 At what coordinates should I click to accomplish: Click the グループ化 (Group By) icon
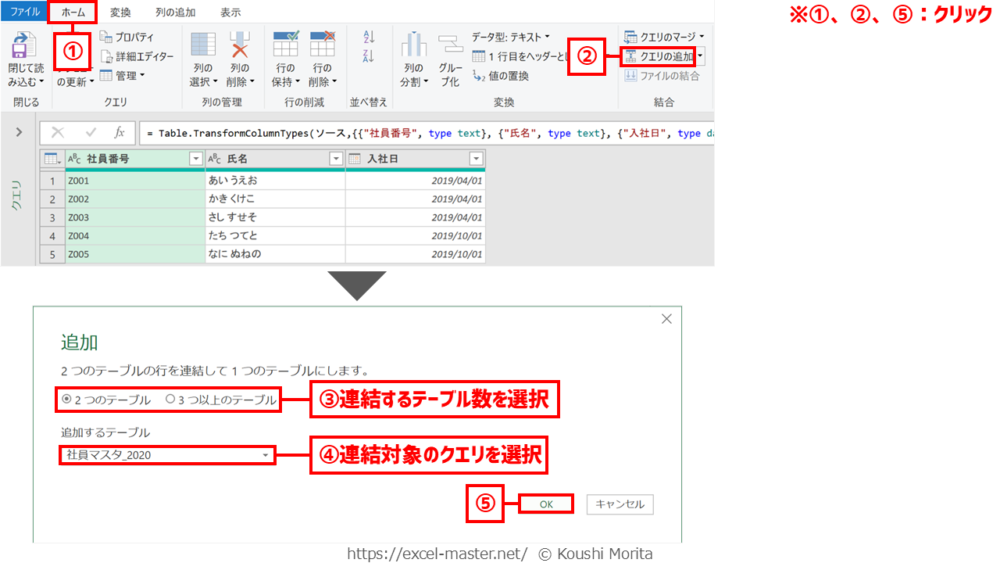coord(450,47)
